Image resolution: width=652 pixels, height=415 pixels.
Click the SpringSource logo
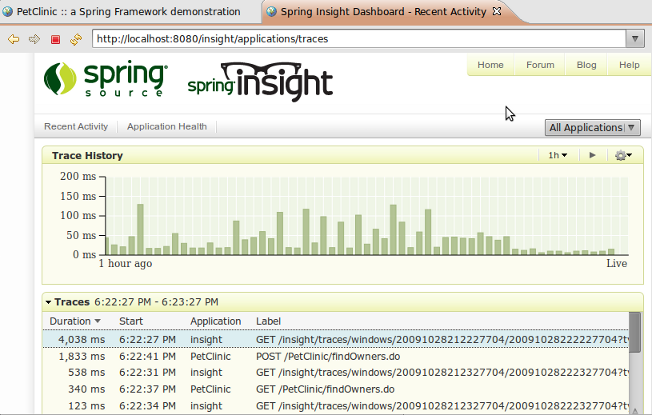(106, 79)
